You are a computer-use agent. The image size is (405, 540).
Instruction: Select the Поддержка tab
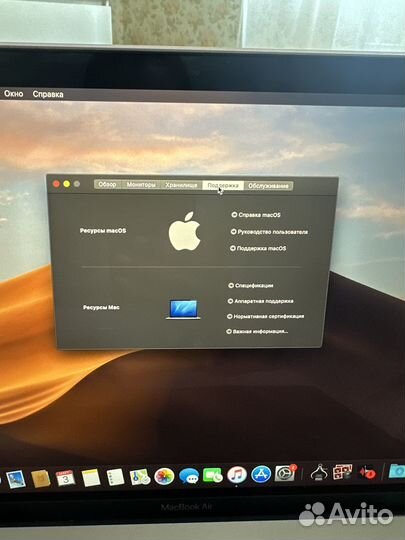tap(223, 185)
